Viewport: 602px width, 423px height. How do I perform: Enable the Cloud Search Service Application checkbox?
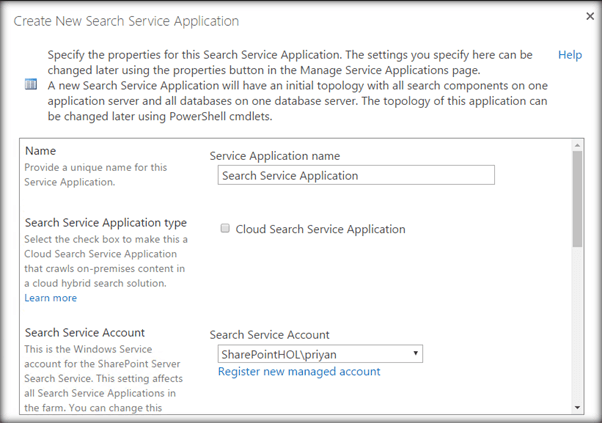[x=224, y=229]
